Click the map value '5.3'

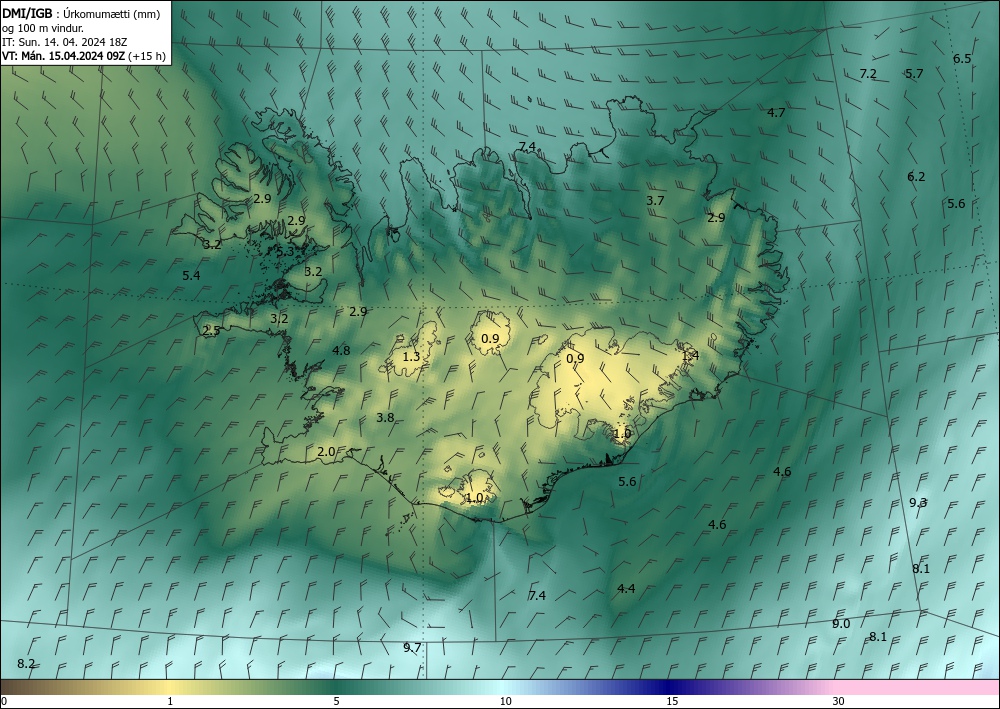[284, 251]
